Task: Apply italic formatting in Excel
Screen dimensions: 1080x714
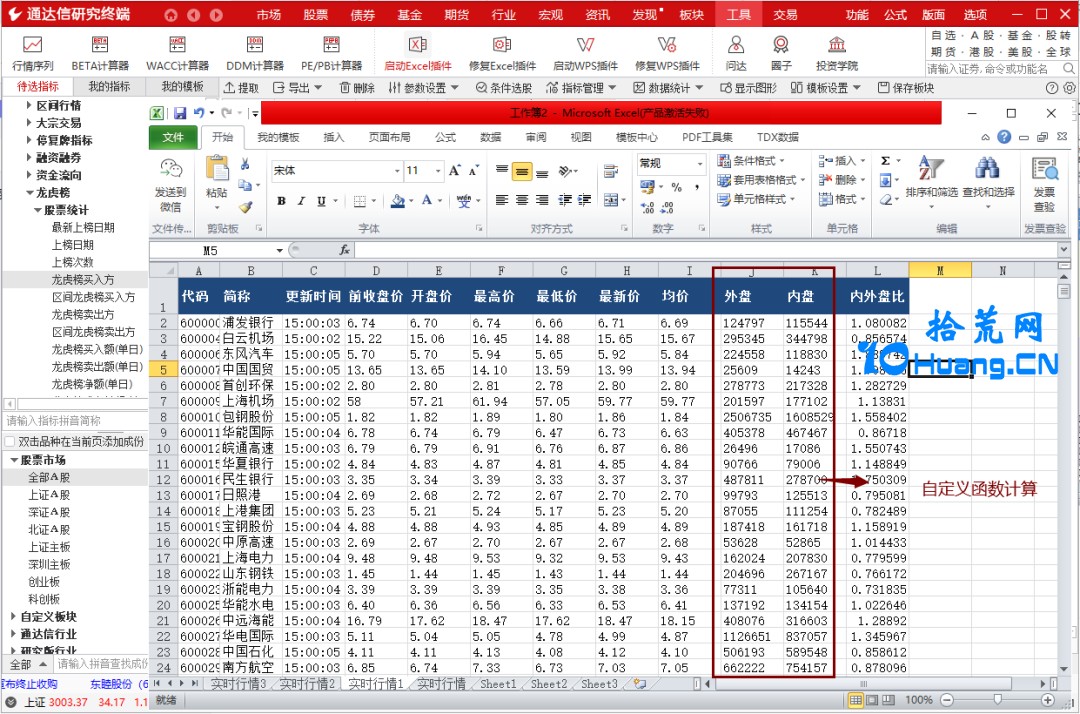Action: point(301,201)
